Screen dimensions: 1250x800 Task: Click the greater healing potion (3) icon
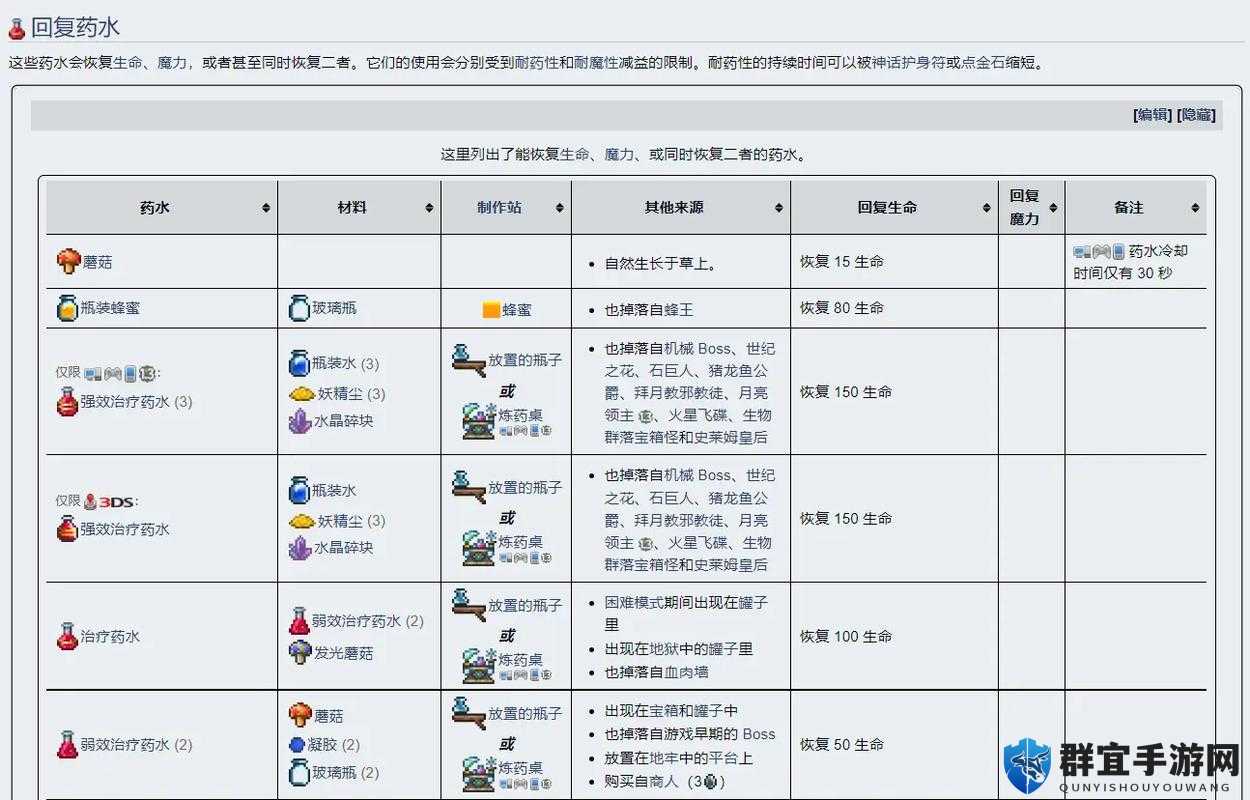(67, 402)
